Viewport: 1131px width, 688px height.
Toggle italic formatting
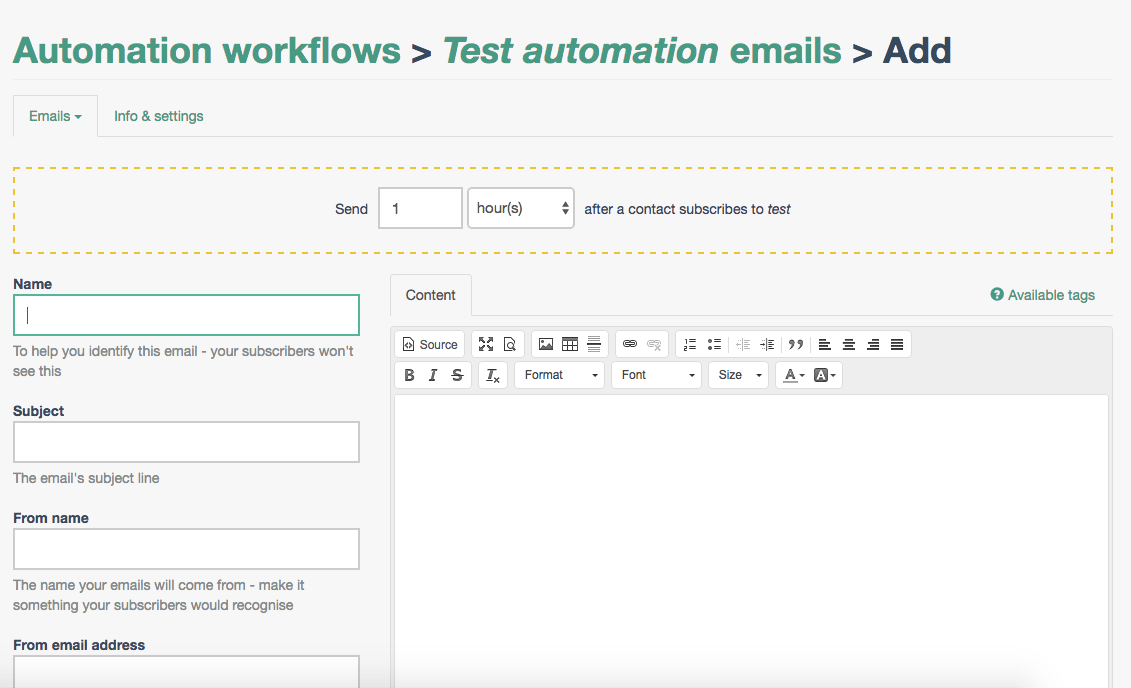click(433, 375)
